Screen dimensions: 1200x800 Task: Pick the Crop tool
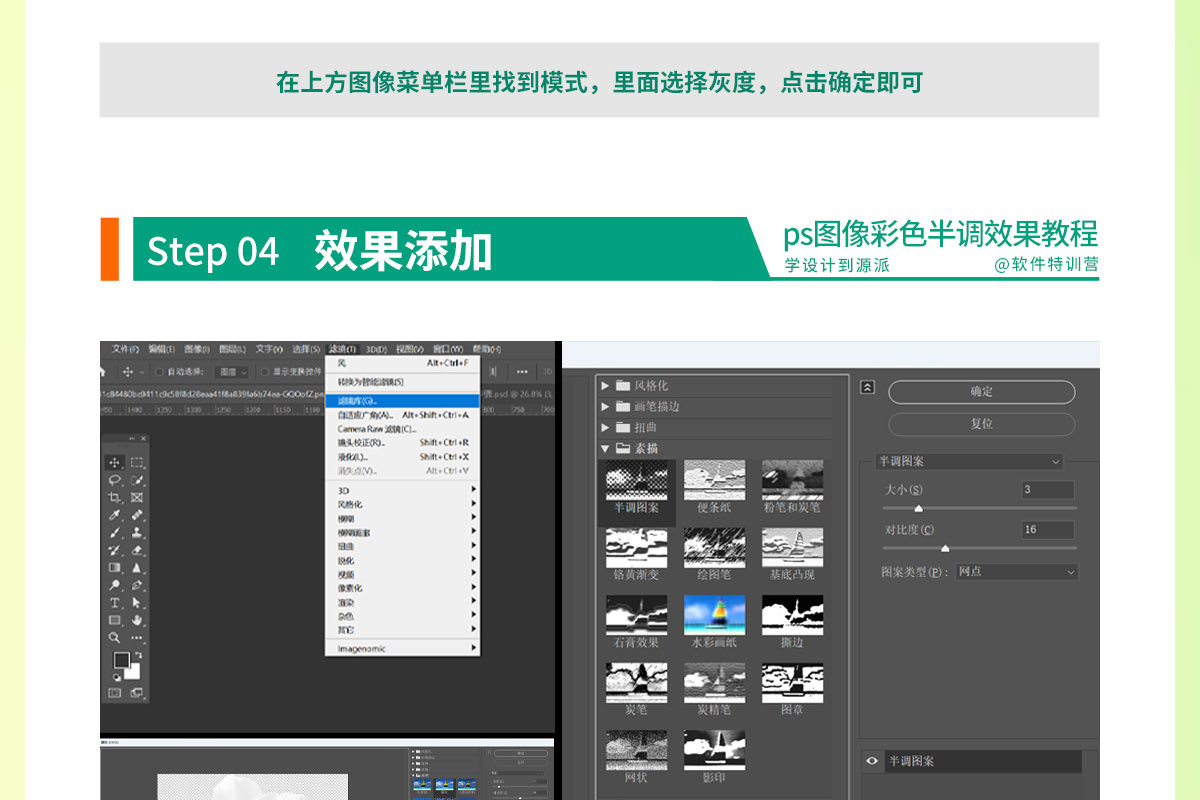click(x=115, y=497)
